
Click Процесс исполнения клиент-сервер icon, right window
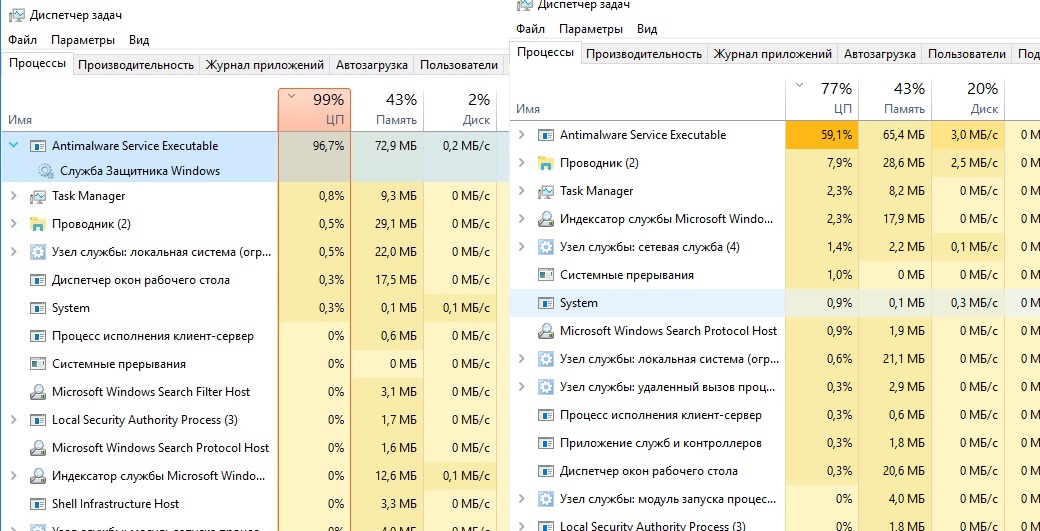pos(546,416)
